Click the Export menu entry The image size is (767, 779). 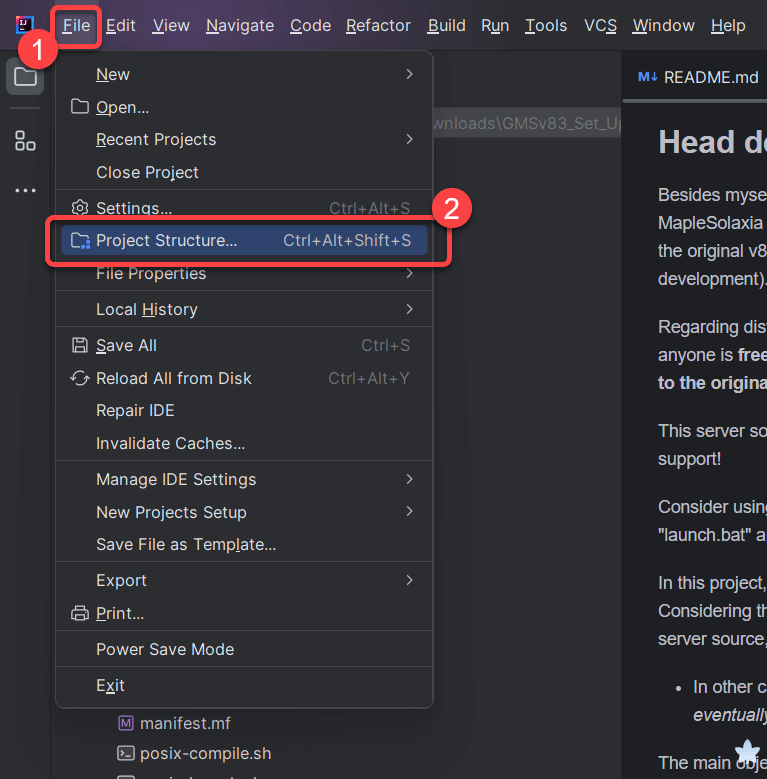tap(244, 580)
